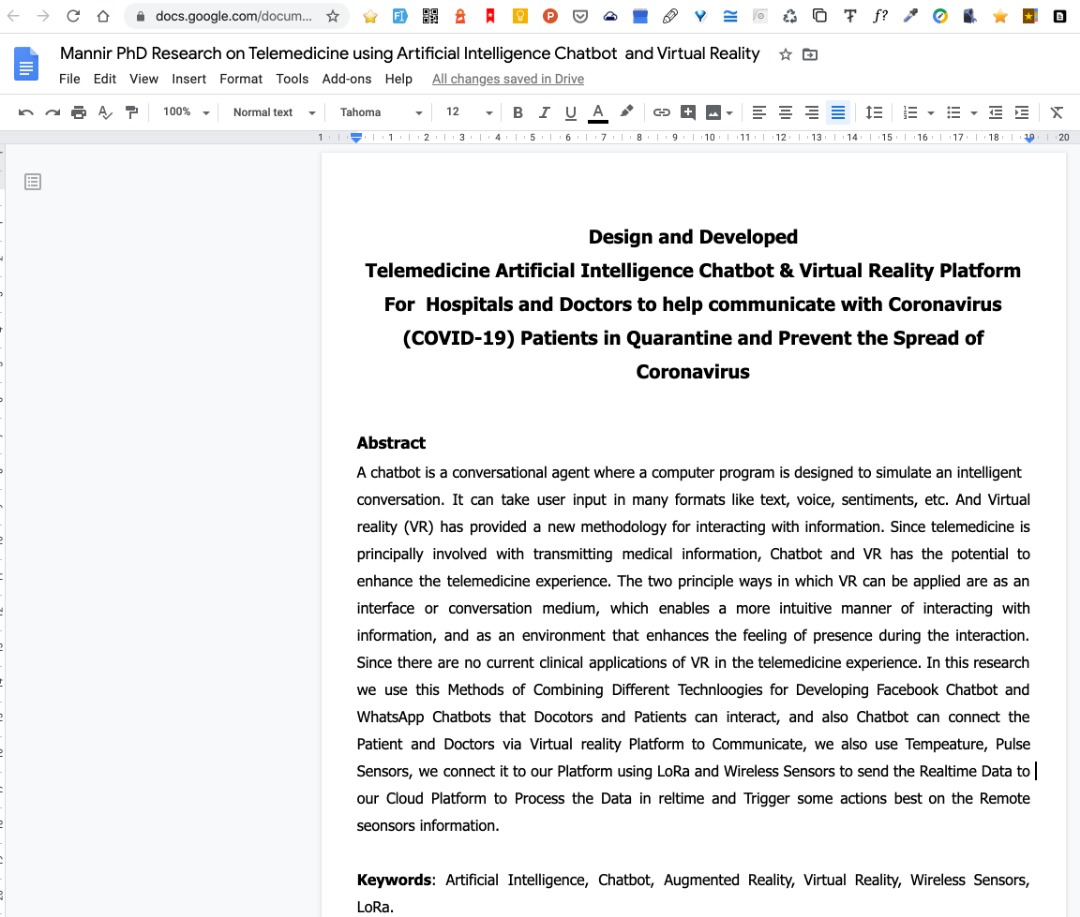The height and width of the screenshot is (917, 1080).
Task: Click the red P extension icon
Action: pos(550,16)
